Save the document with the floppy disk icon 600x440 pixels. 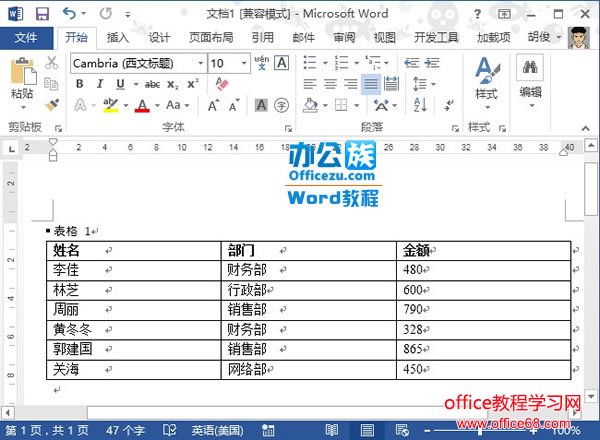(42, 14)
